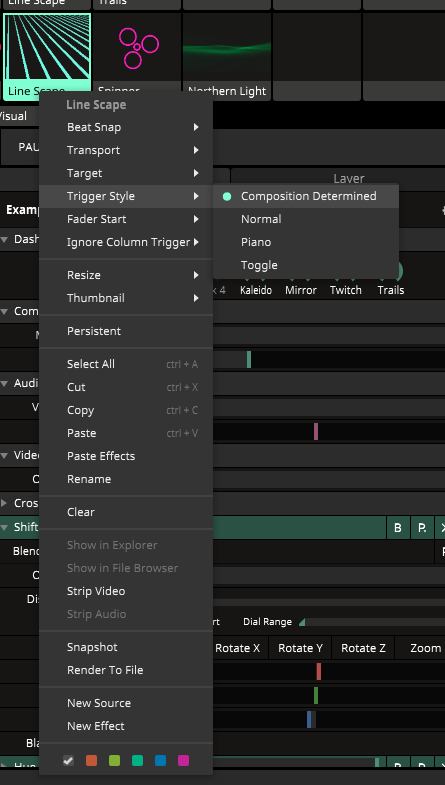The width and height of the screenshot is (445, 785).
Task: Select Piano trigger style
Action: (x=306, y=242)
